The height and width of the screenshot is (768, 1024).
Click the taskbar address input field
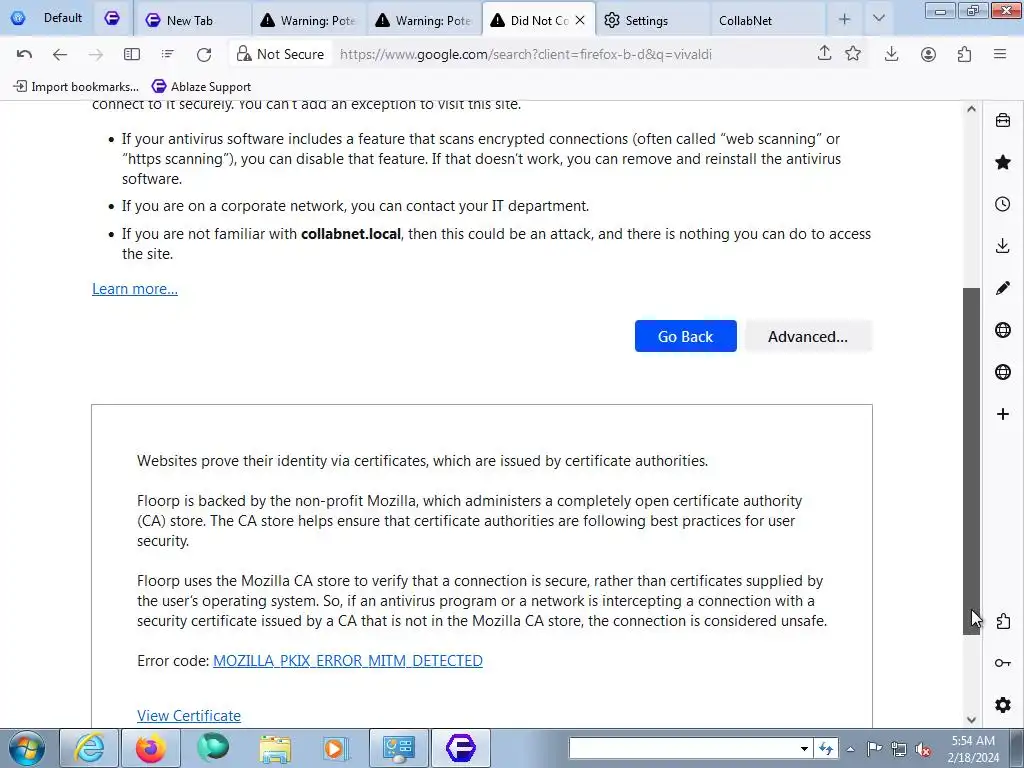pyautogui.click(x=683, y=749)
